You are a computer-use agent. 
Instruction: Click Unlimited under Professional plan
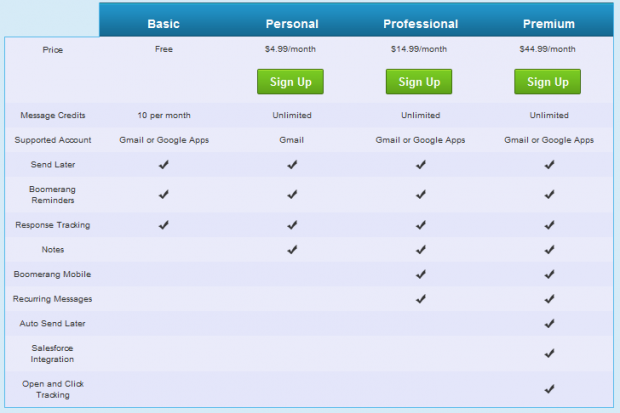[x=421, y=115]
